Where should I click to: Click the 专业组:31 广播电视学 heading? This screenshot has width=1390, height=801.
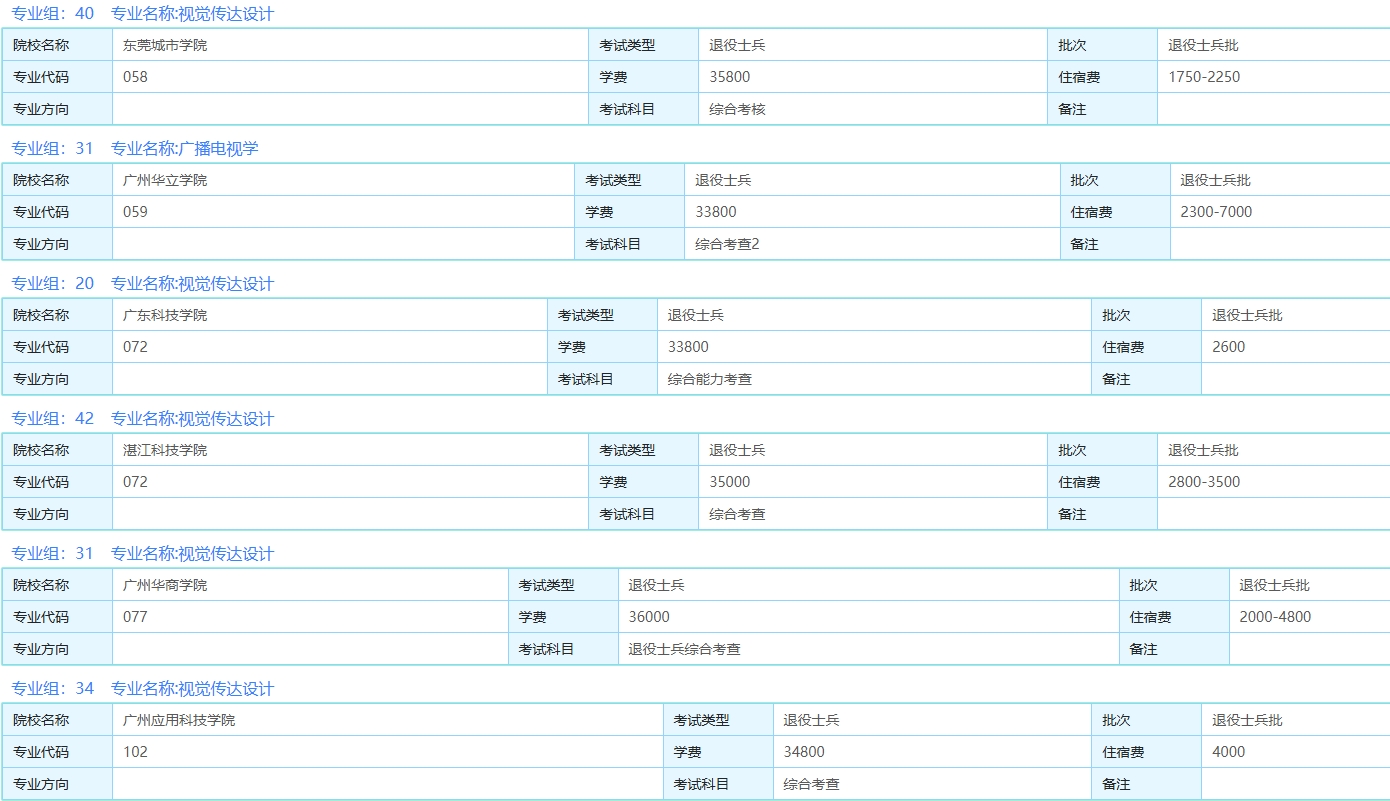click(135, 148)
